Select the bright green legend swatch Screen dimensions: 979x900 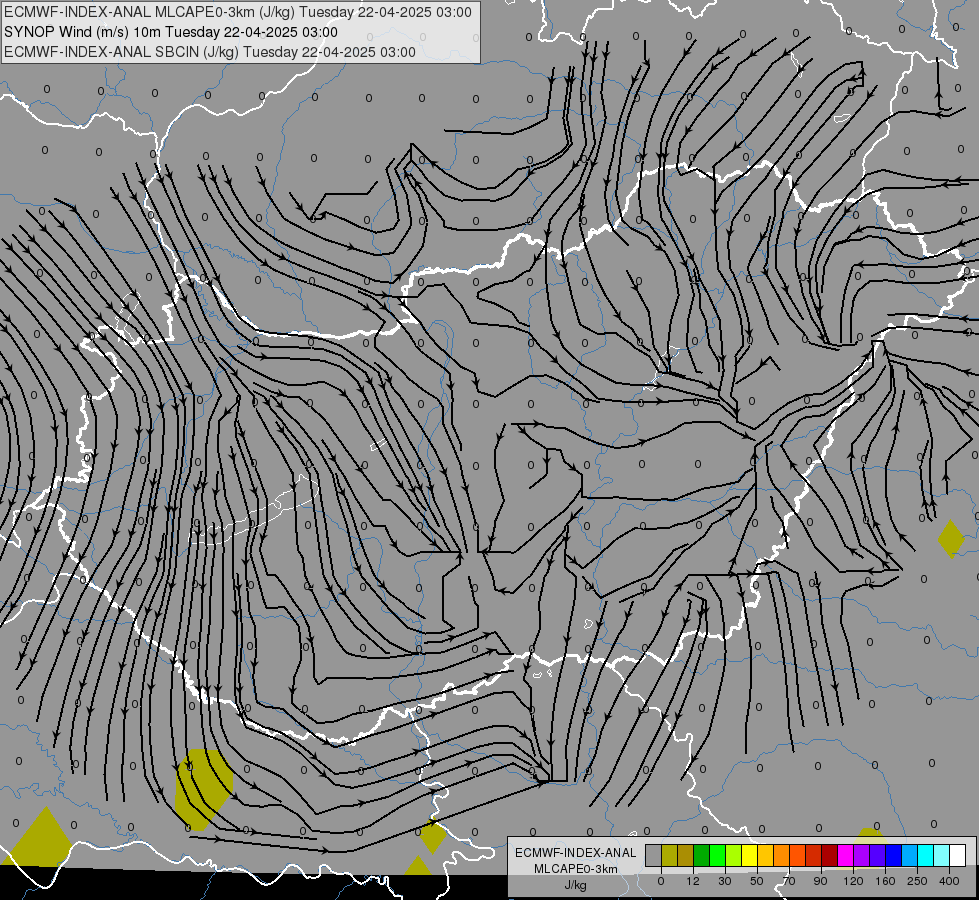coord(718,855)
